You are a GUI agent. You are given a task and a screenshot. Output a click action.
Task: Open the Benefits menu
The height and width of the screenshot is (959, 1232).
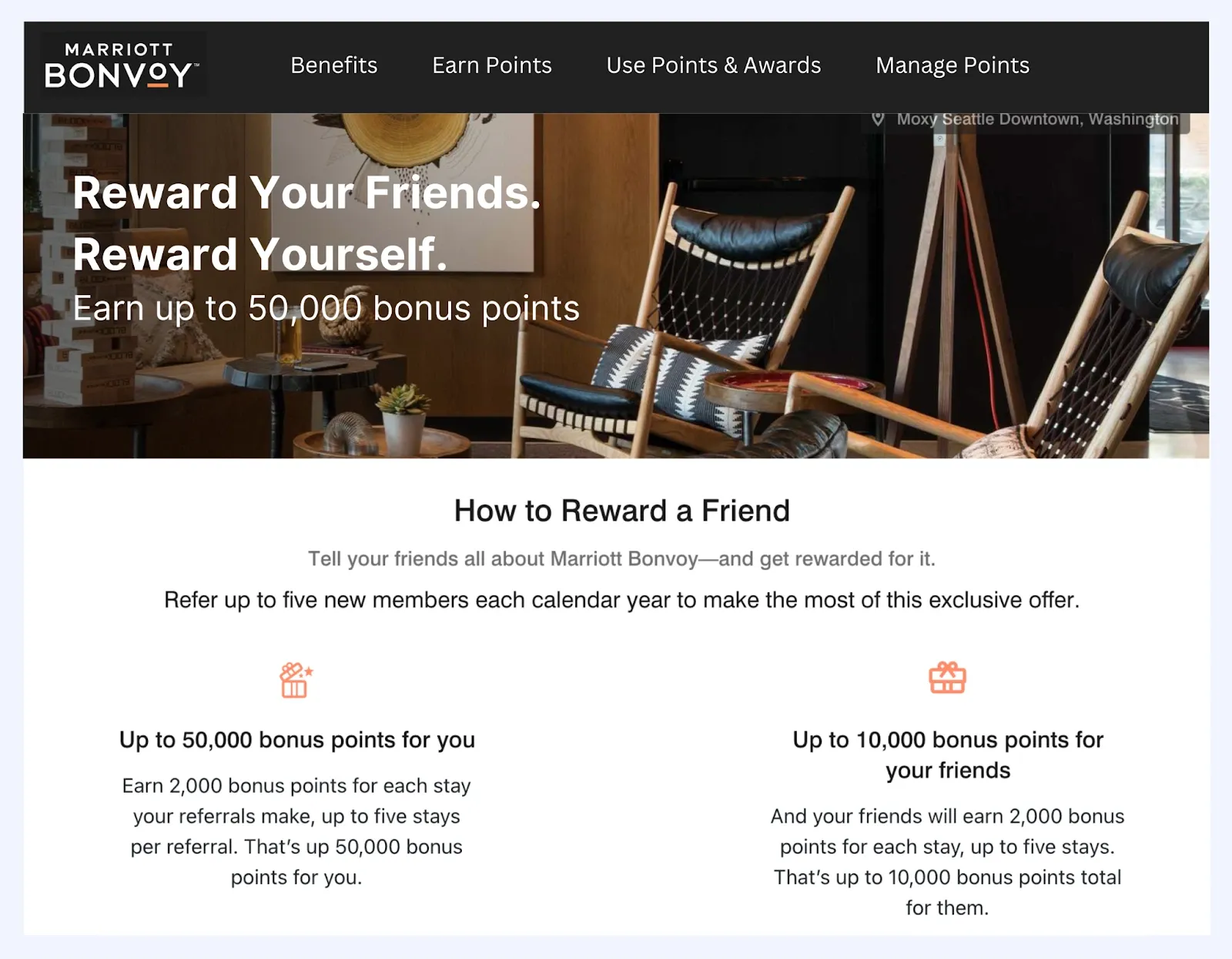[x=333, y=65]
